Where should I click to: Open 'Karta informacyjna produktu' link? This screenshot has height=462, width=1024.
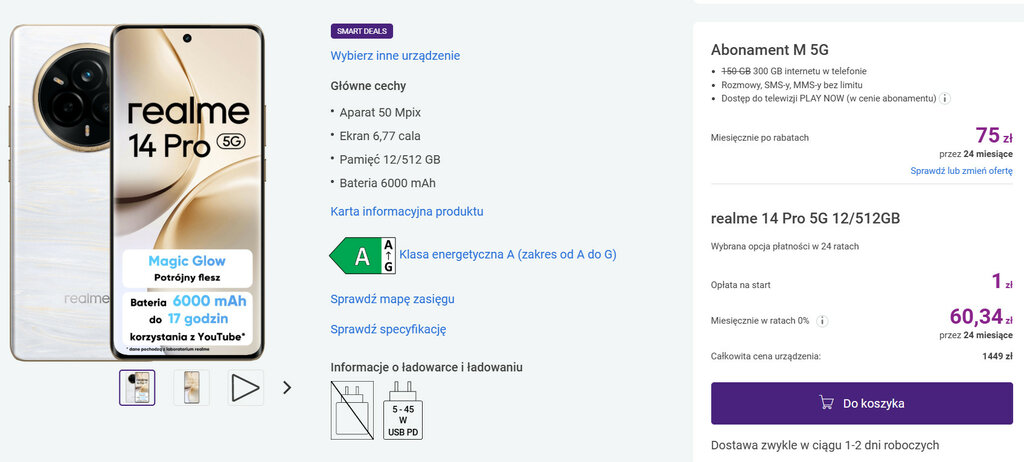[x=406, y=212]
